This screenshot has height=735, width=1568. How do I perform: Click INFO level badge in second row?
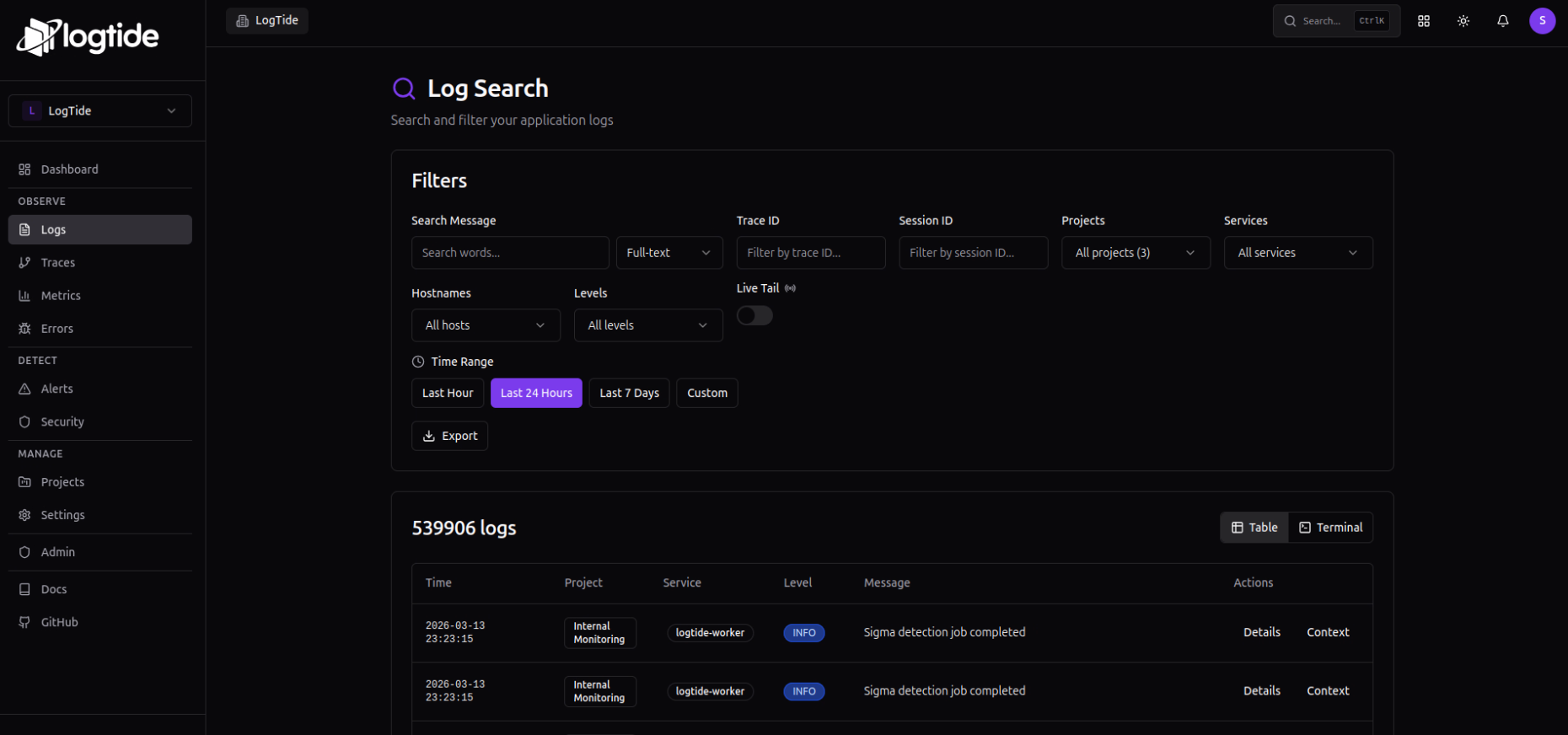[x=804, y=691]
